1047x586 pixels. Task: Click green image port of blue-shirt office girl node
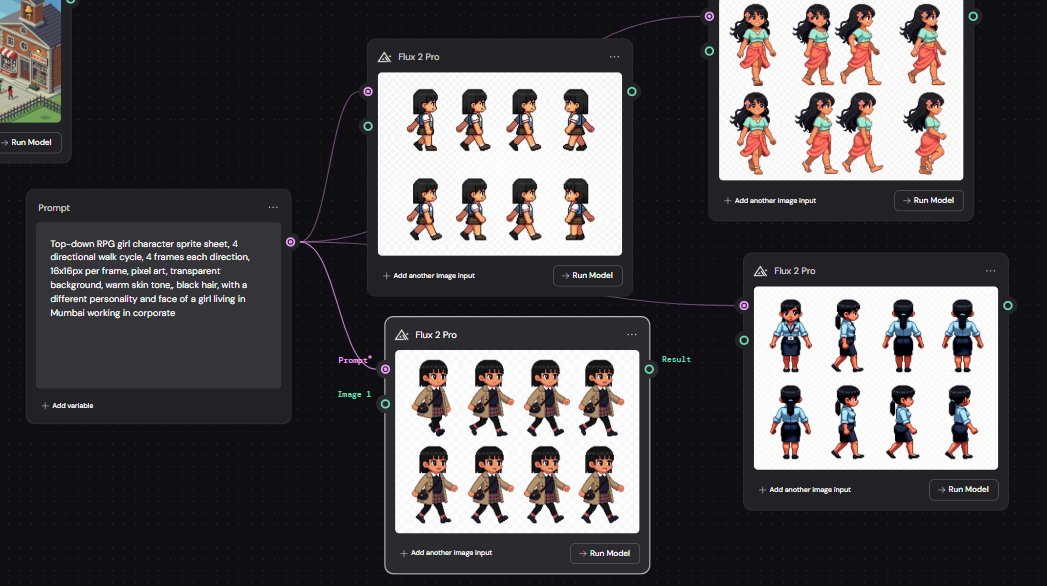[x=744, y=340]
